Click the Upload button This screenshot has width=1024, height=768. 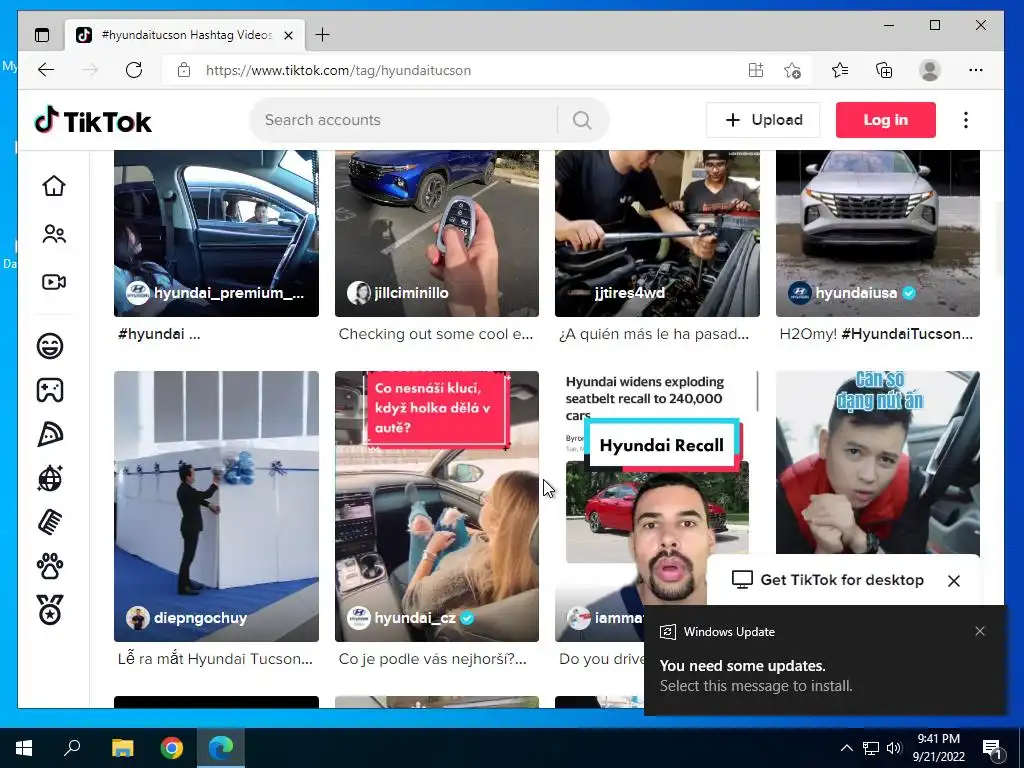(x=763, y=120)
